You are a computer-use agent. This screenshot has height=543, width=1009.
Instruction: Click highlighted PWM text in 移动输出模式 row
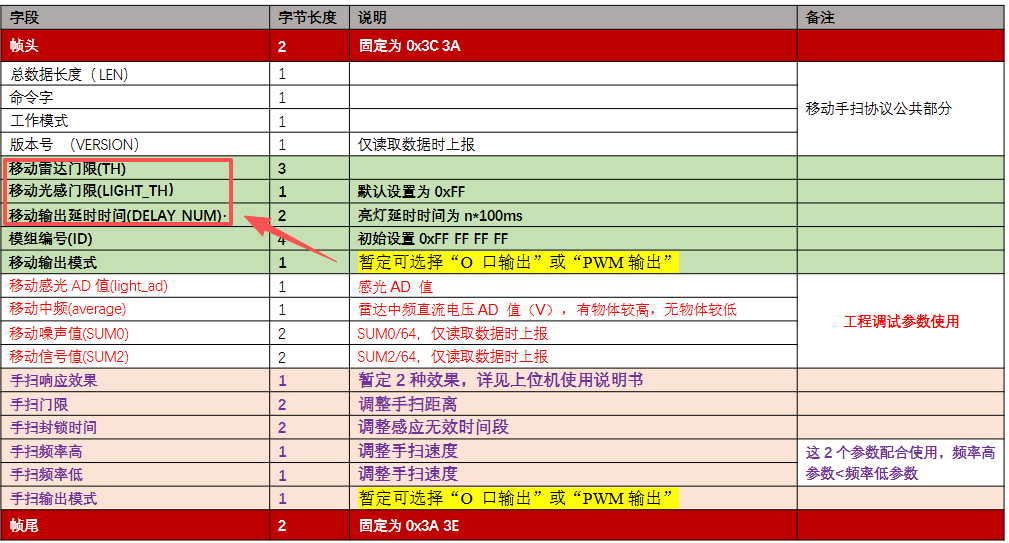tap(518, 262)
